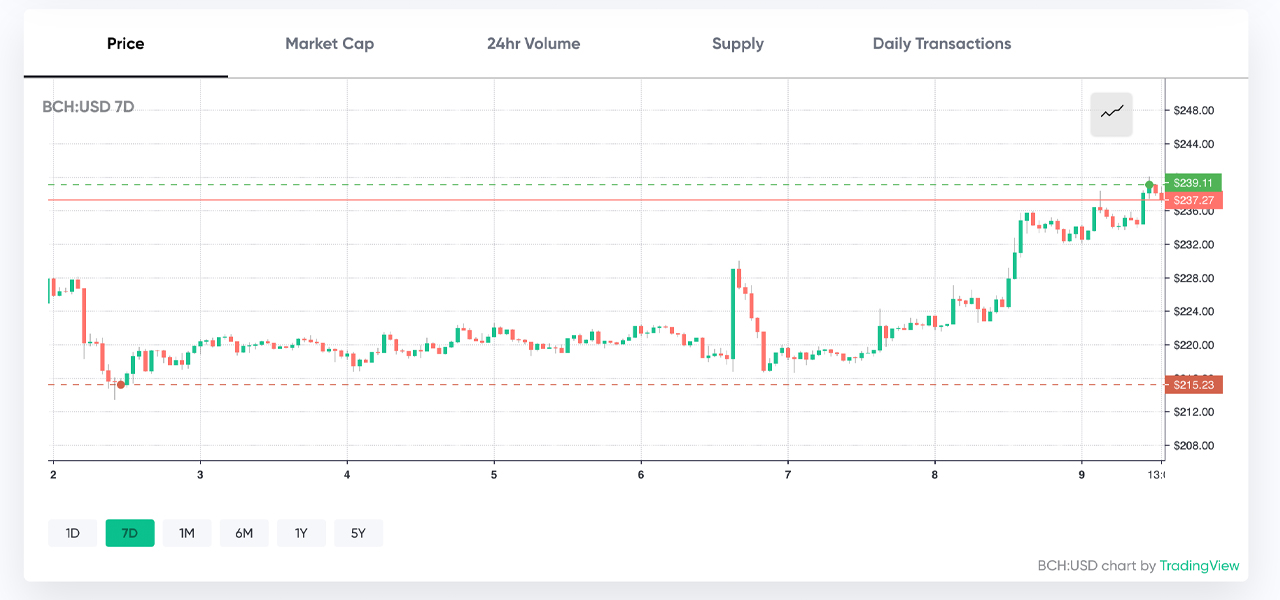Switch to the Price tab
Screen dimensions: 1280x600
coord(126,44)
